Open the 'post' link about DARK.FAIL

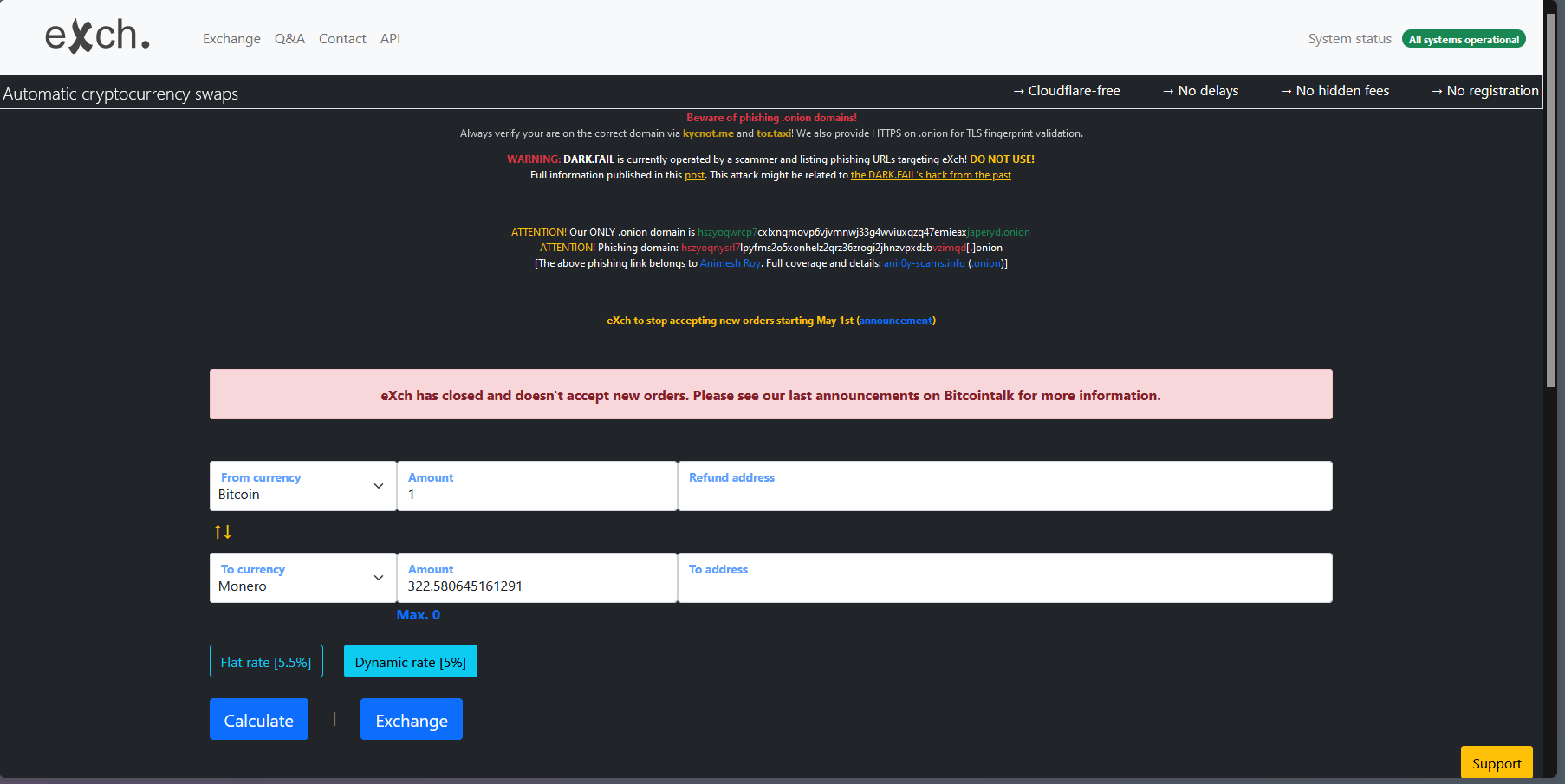pyautogui.click(x=695, y=175)
